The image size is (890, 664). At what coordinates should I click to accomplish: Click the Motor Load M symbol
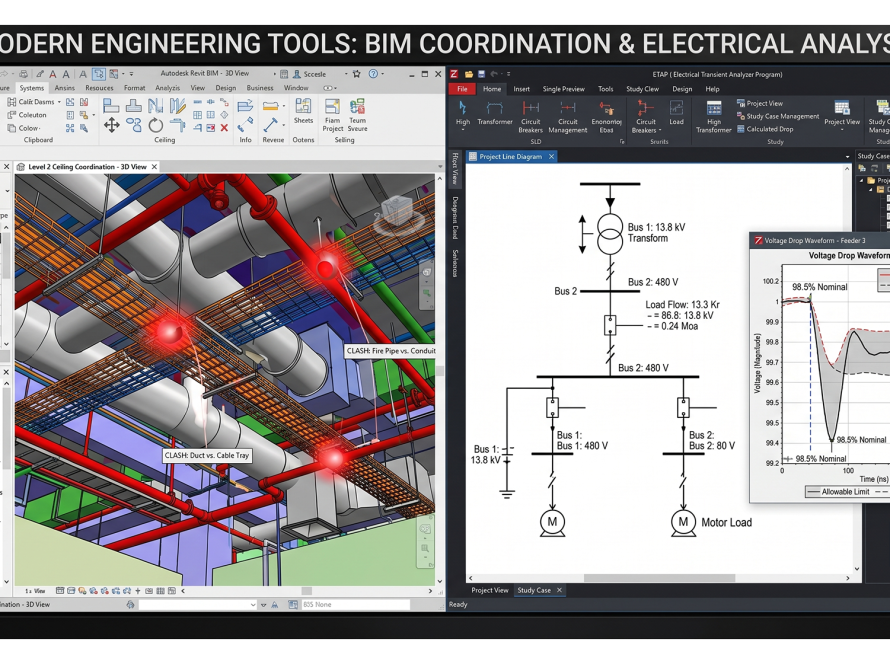click(x=683, y=523)
